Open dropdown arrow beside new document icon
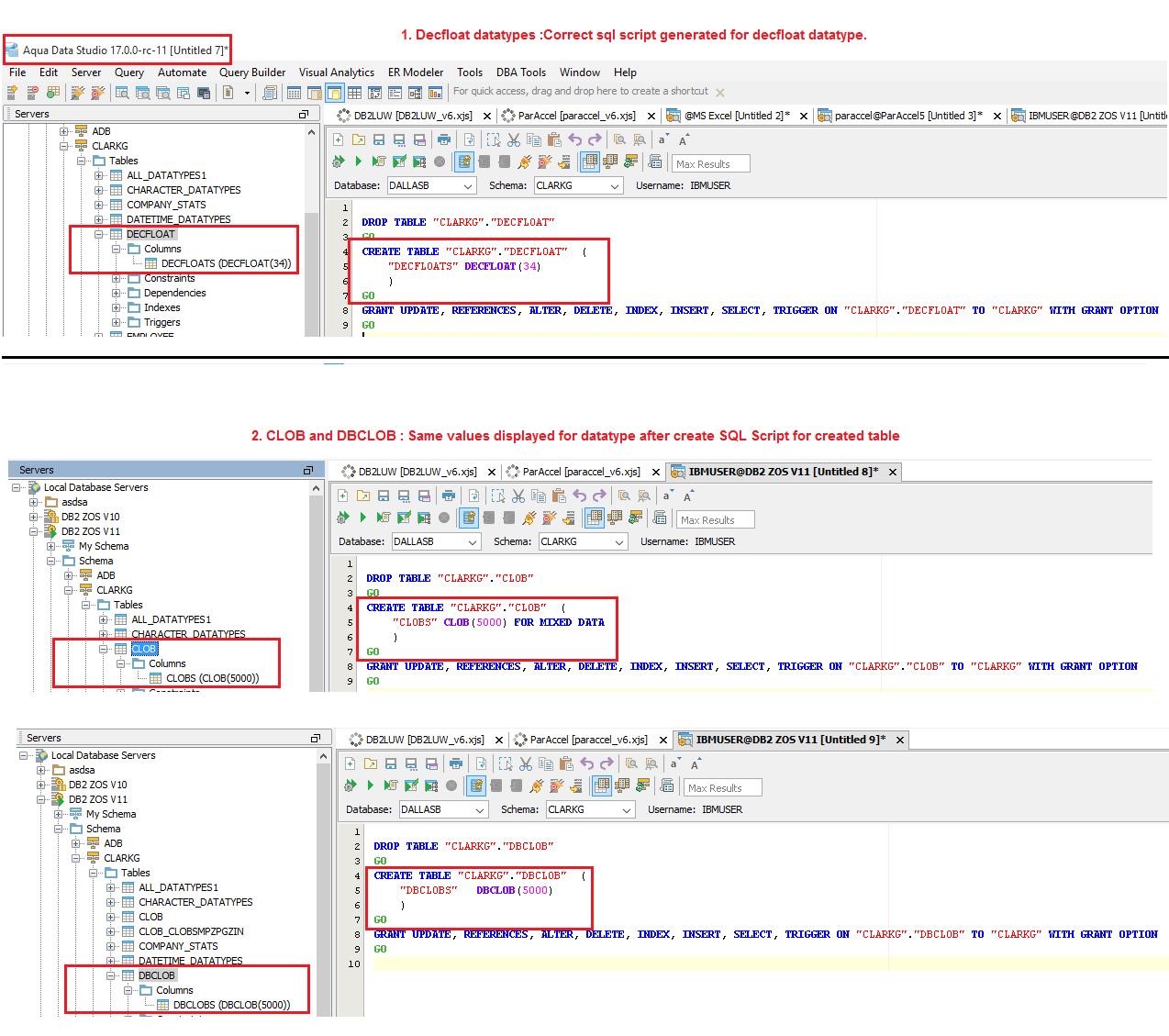Screen dimensions: 1169x1036 [x=247, y=93]
